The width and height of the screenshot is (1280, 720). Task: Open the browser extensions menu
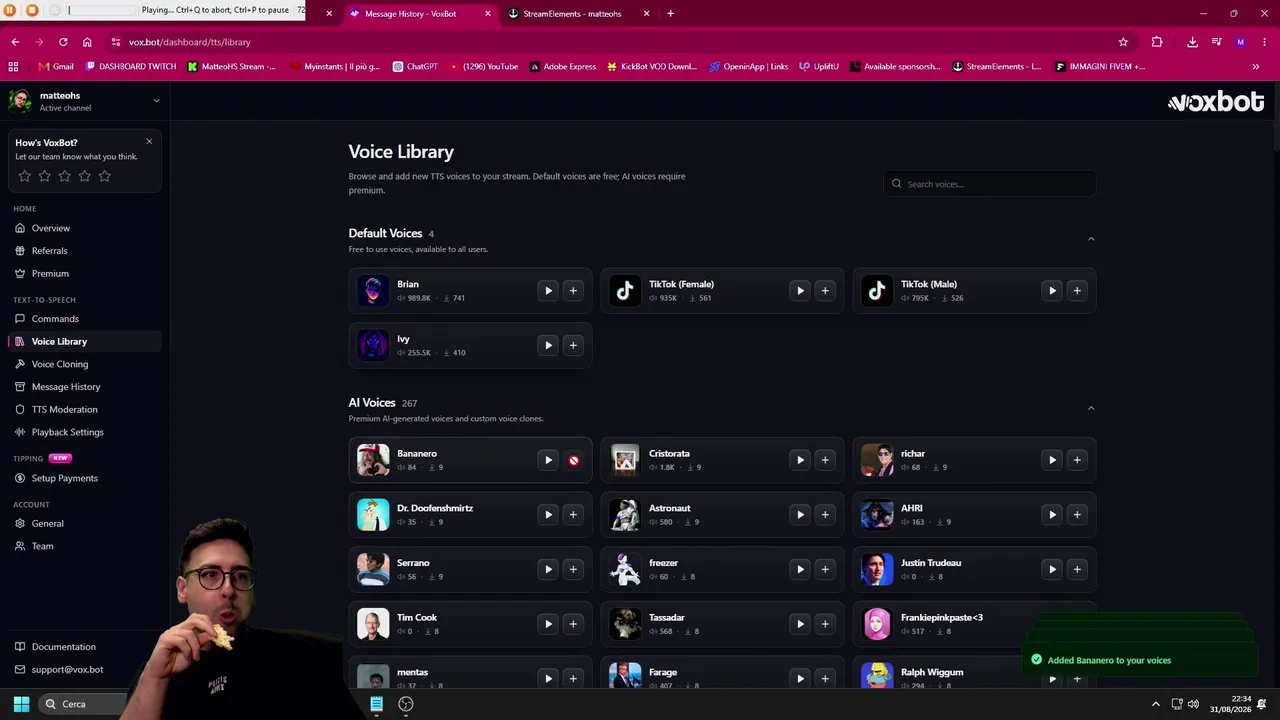[x=1157, y=42]
